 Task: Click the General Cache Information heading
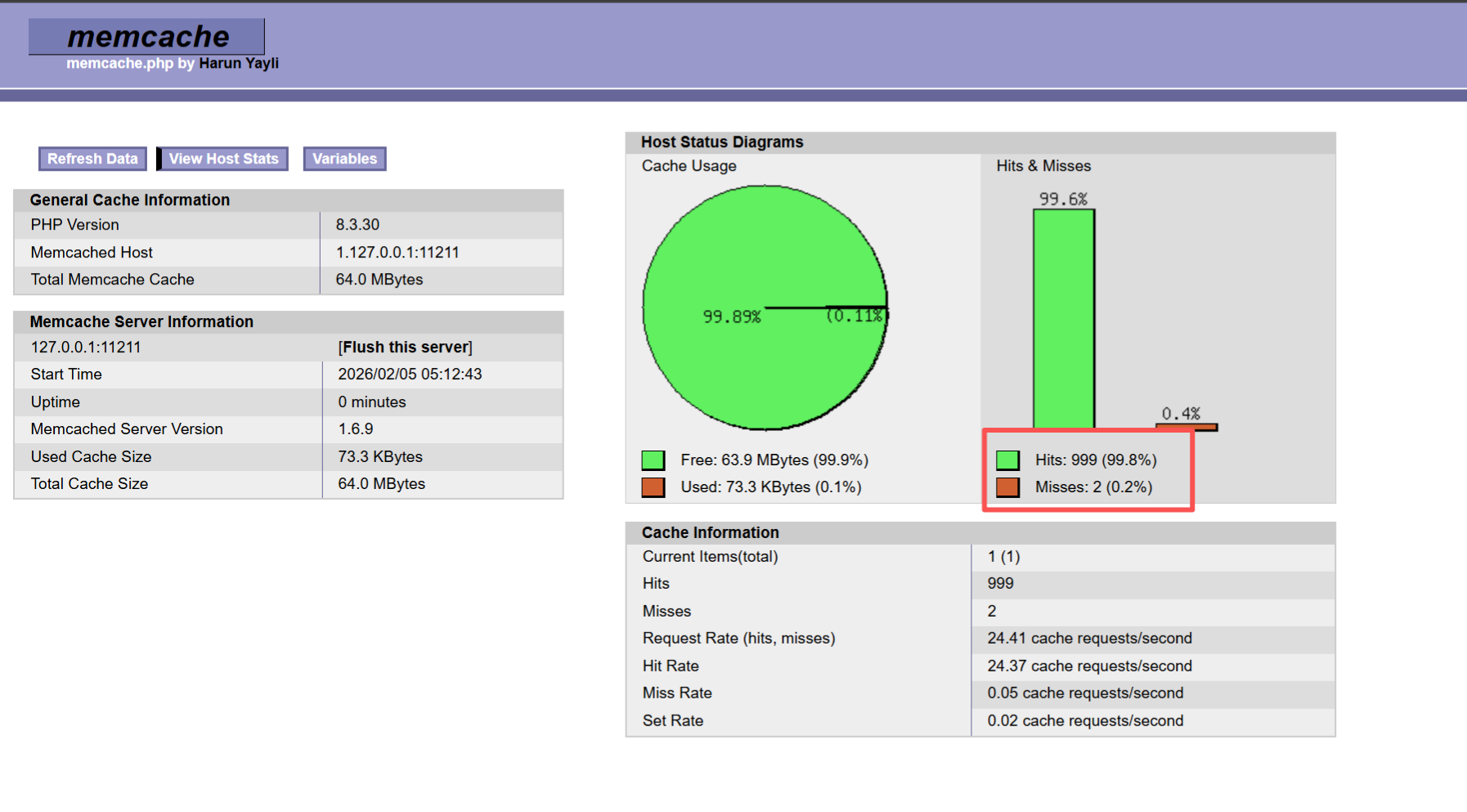130,200
